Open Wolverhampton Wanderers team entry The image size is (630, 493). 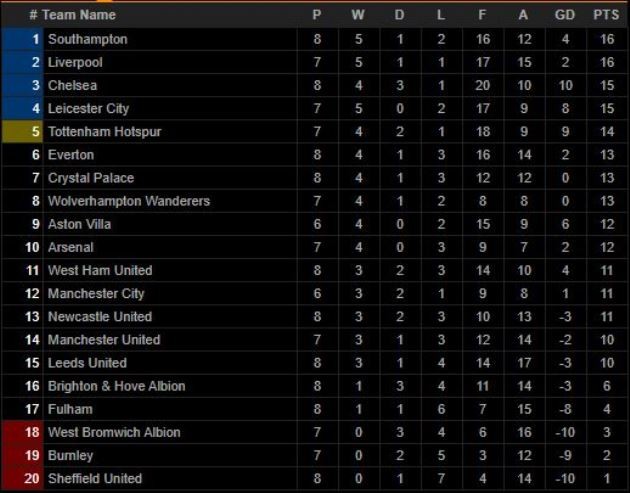tap(129, 201)
